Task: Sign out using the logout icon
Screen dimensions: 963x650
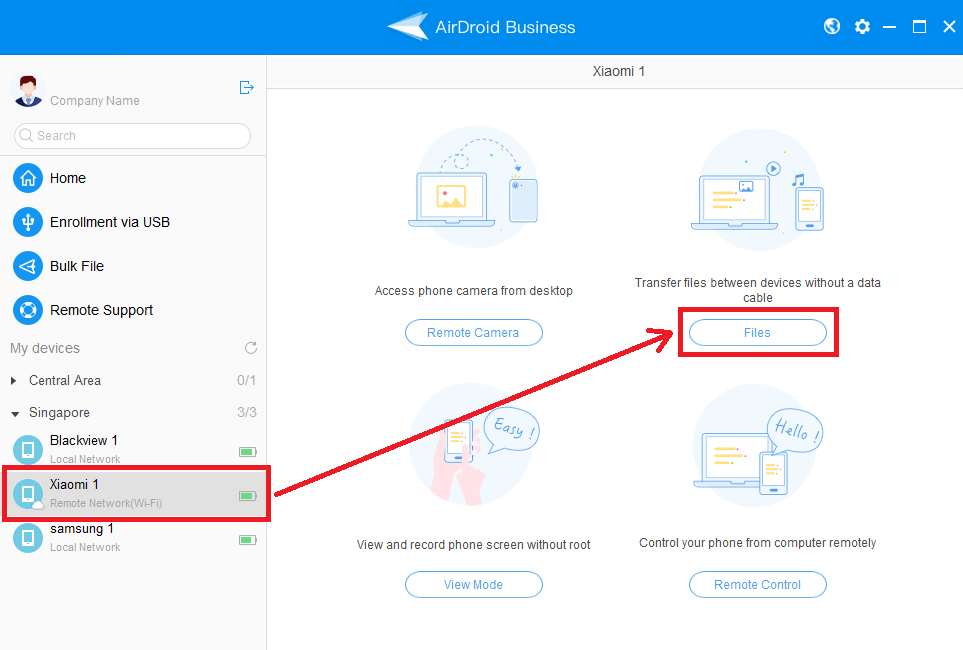Action: click(246, 88)
